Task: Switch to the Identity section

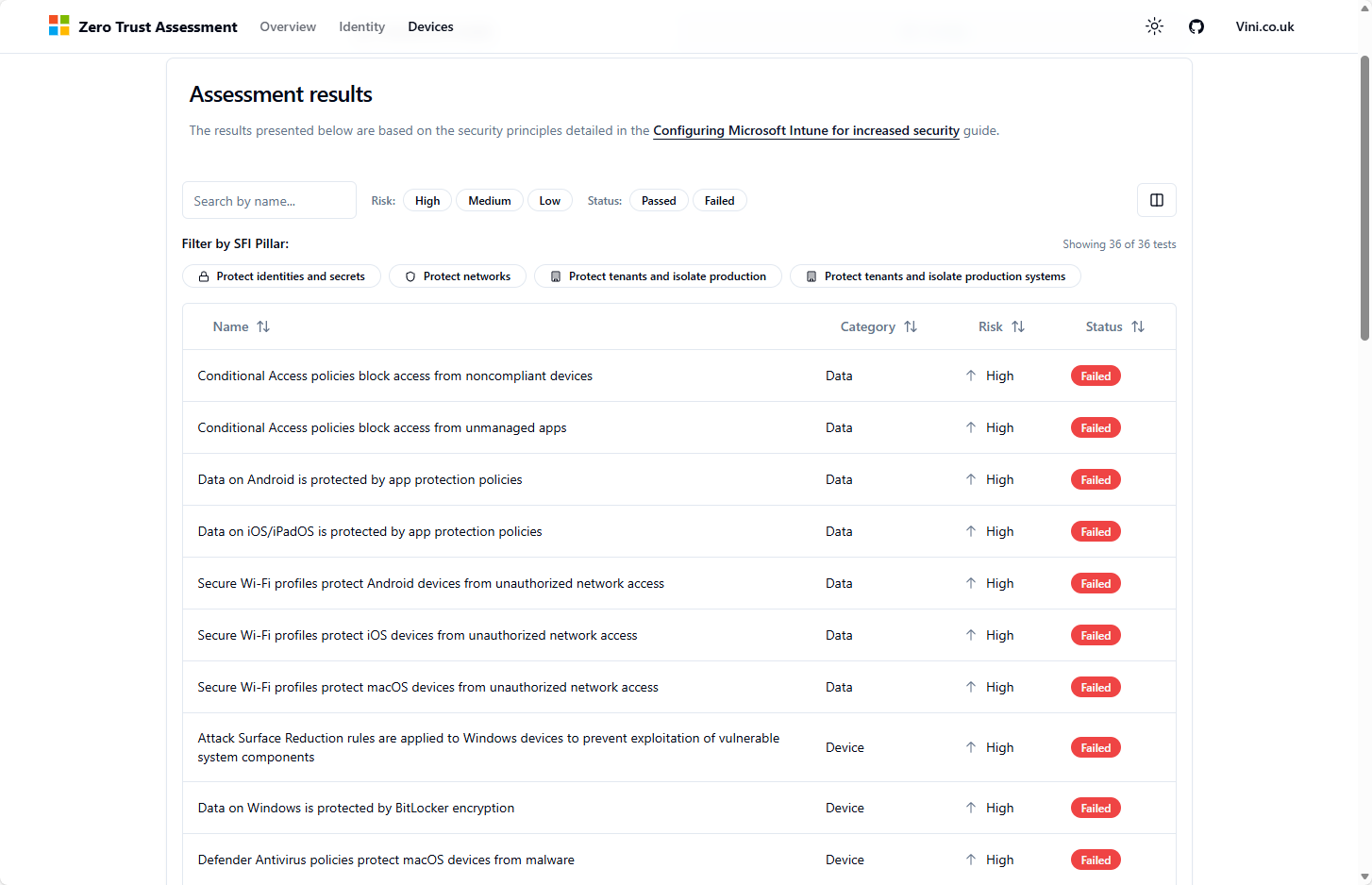Action: click(x=361, y=26)
